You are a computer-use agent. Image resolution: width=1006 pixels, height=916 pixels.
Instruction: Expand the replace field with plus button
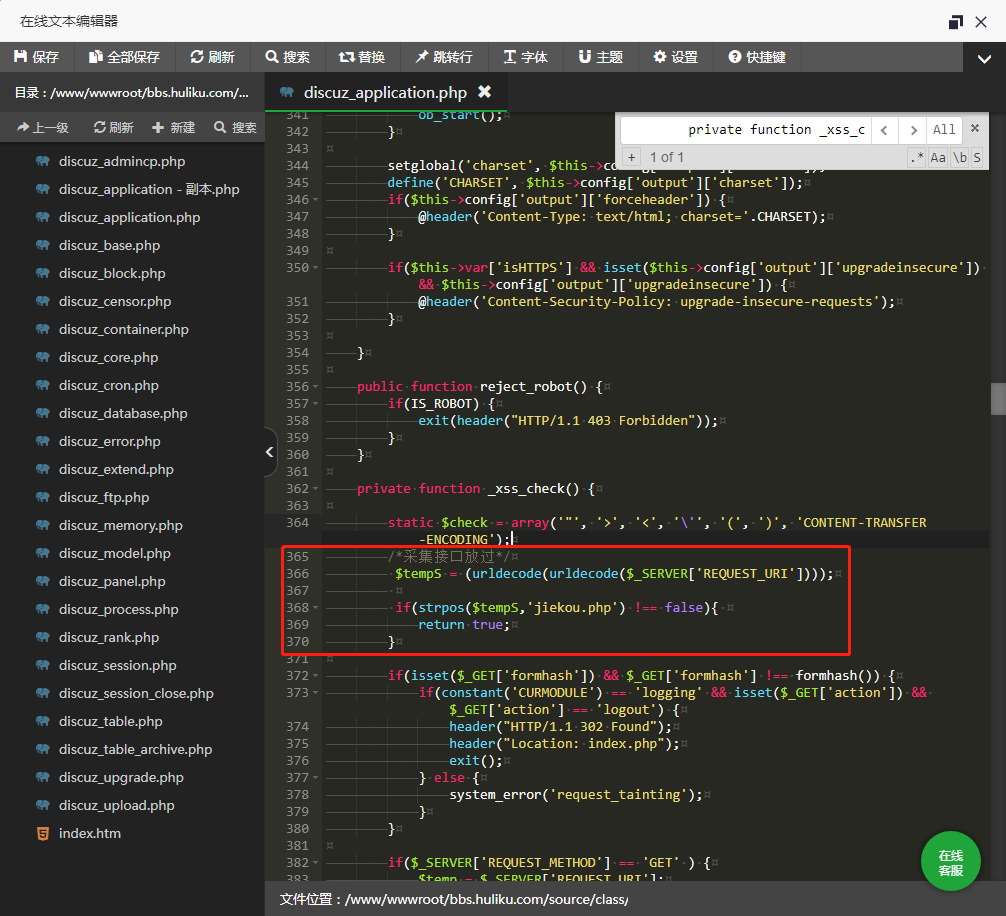coord(631,157)
